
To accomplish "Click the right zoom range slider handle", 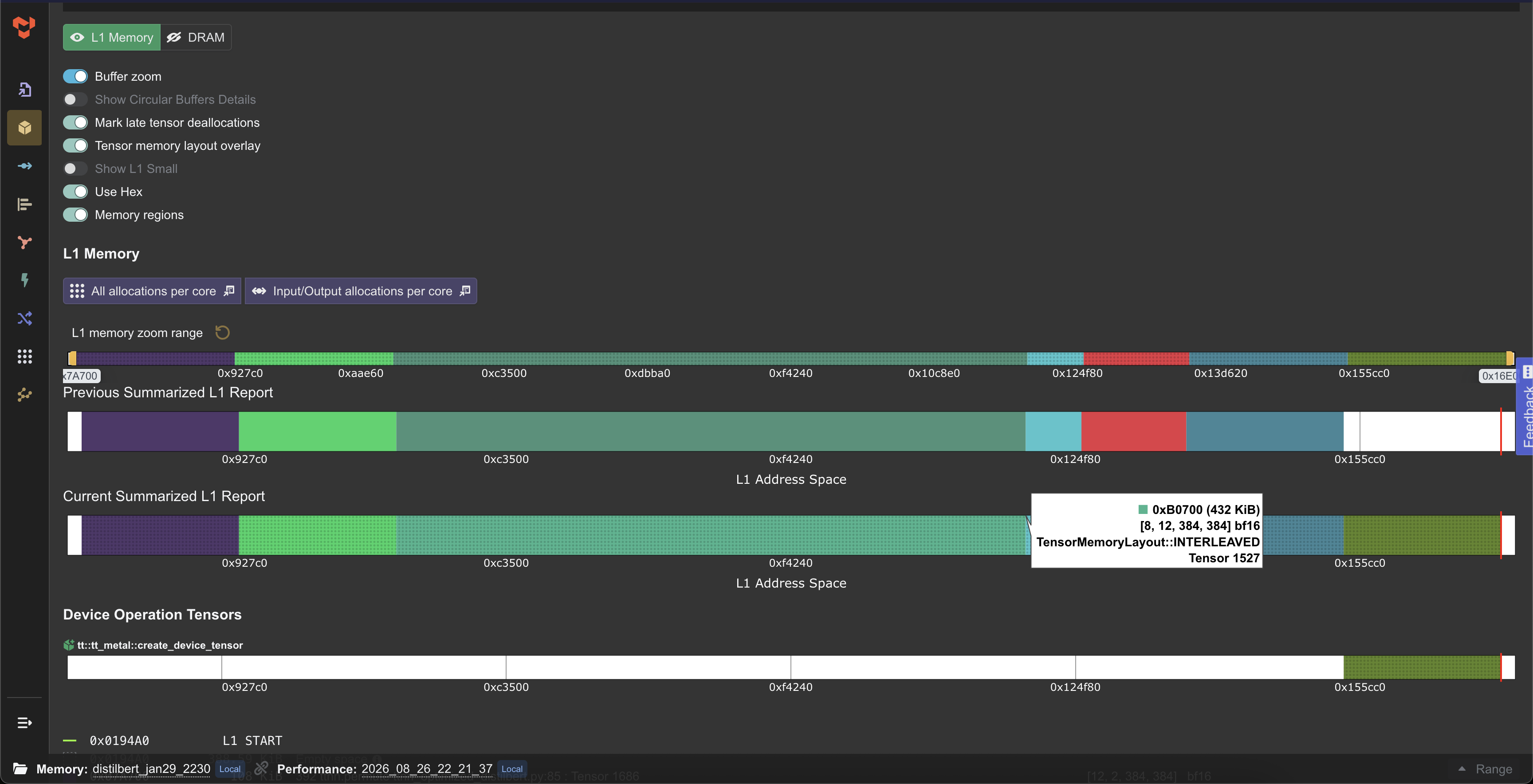I will pos(1510,358).
